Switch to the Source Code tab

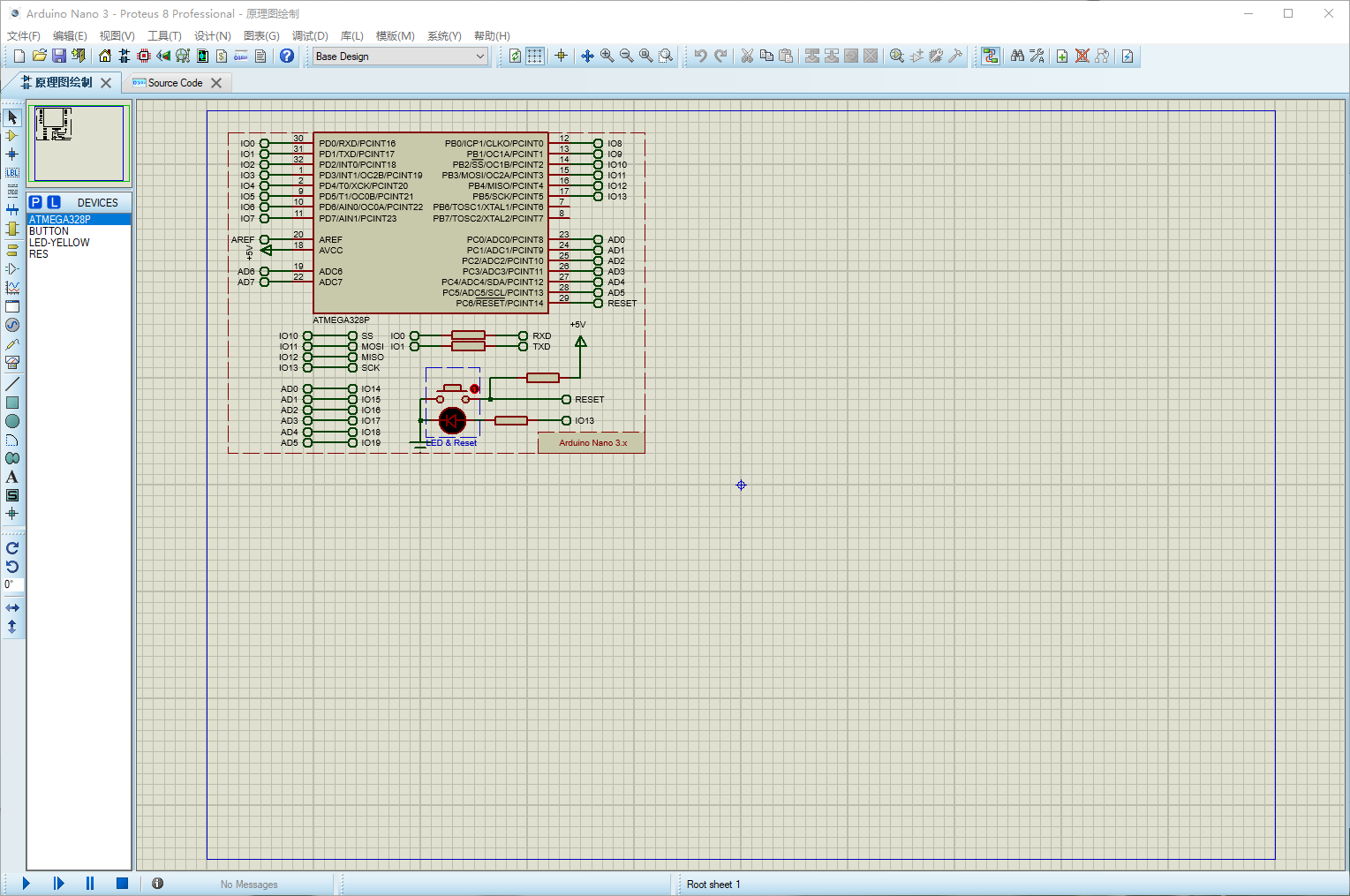click(x=175, y=83)
